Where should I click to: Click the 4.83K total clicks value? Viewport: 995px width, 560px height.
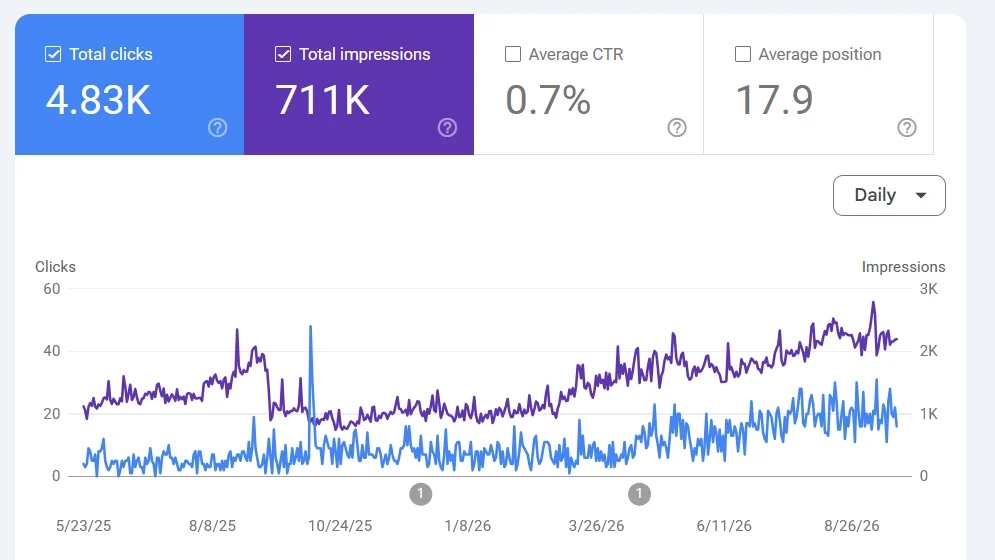coord(98,100)
